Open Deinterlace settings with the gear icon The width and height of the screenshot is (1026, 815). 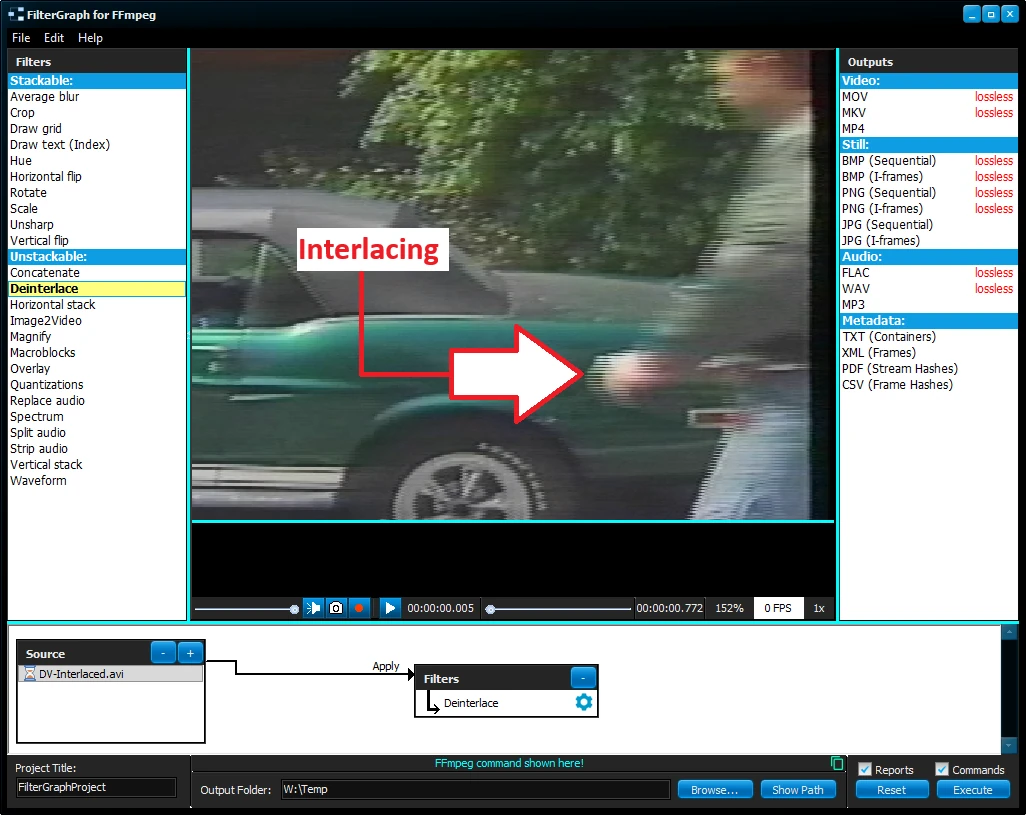tap(584, 702)
